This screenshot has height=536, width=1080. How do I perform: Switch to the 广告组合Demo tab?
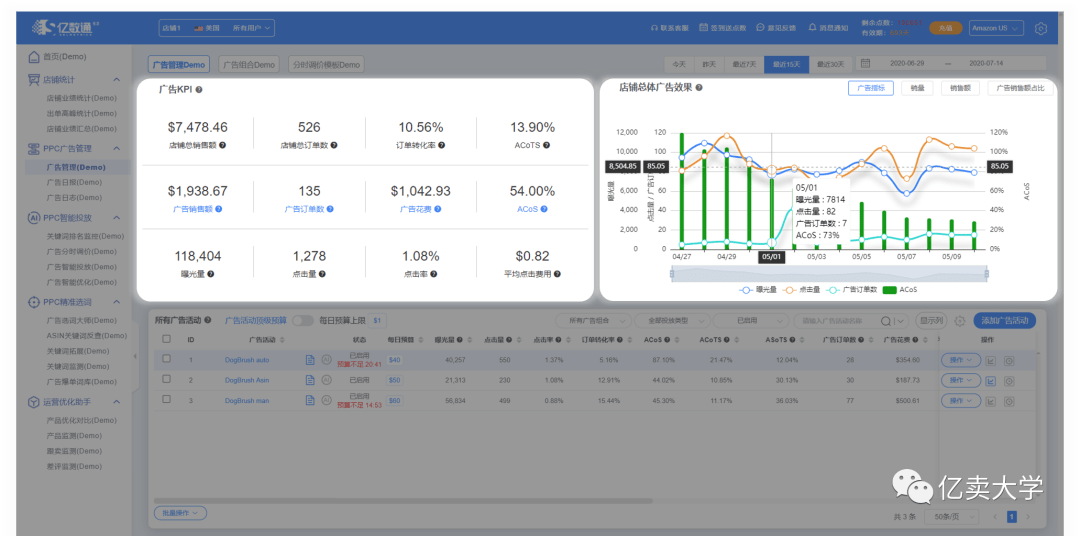[x=248, y=65]
